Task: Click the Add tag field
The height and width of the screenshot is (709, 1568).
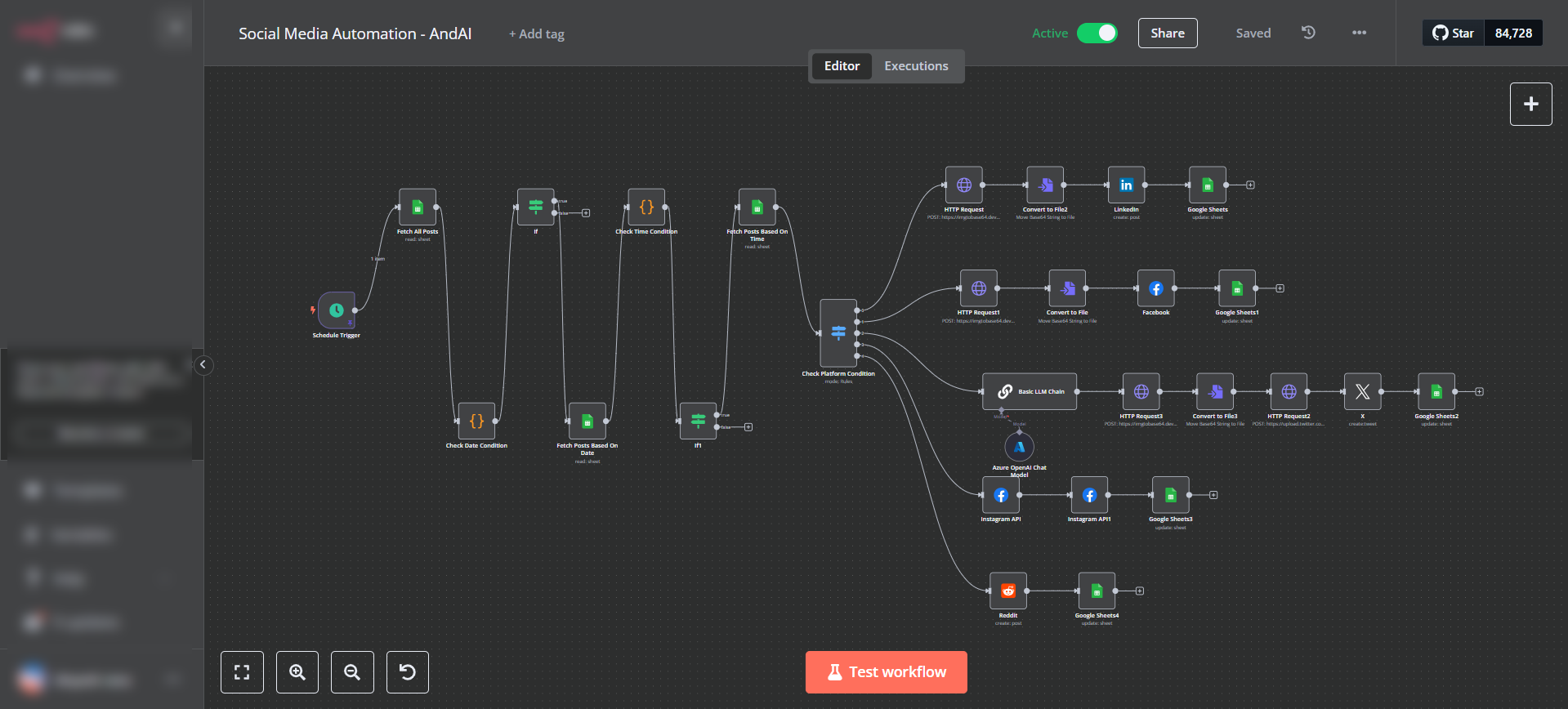Action: pyautogui.click(x=537, y=34)
